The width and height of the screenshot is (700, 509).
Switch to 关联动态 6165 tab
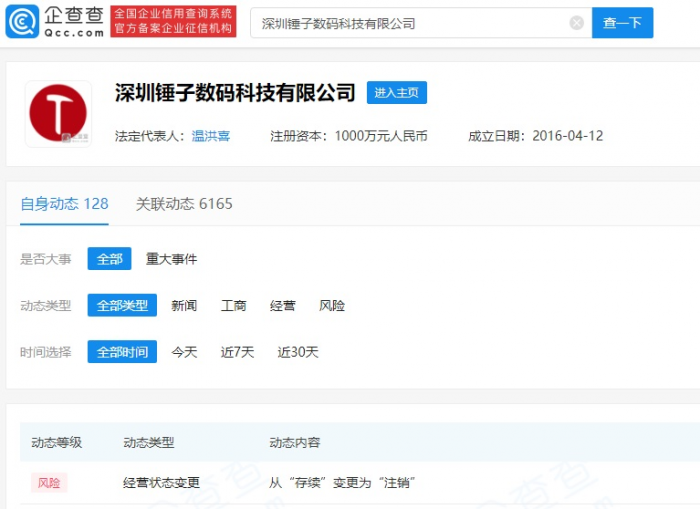pos(184,204)
